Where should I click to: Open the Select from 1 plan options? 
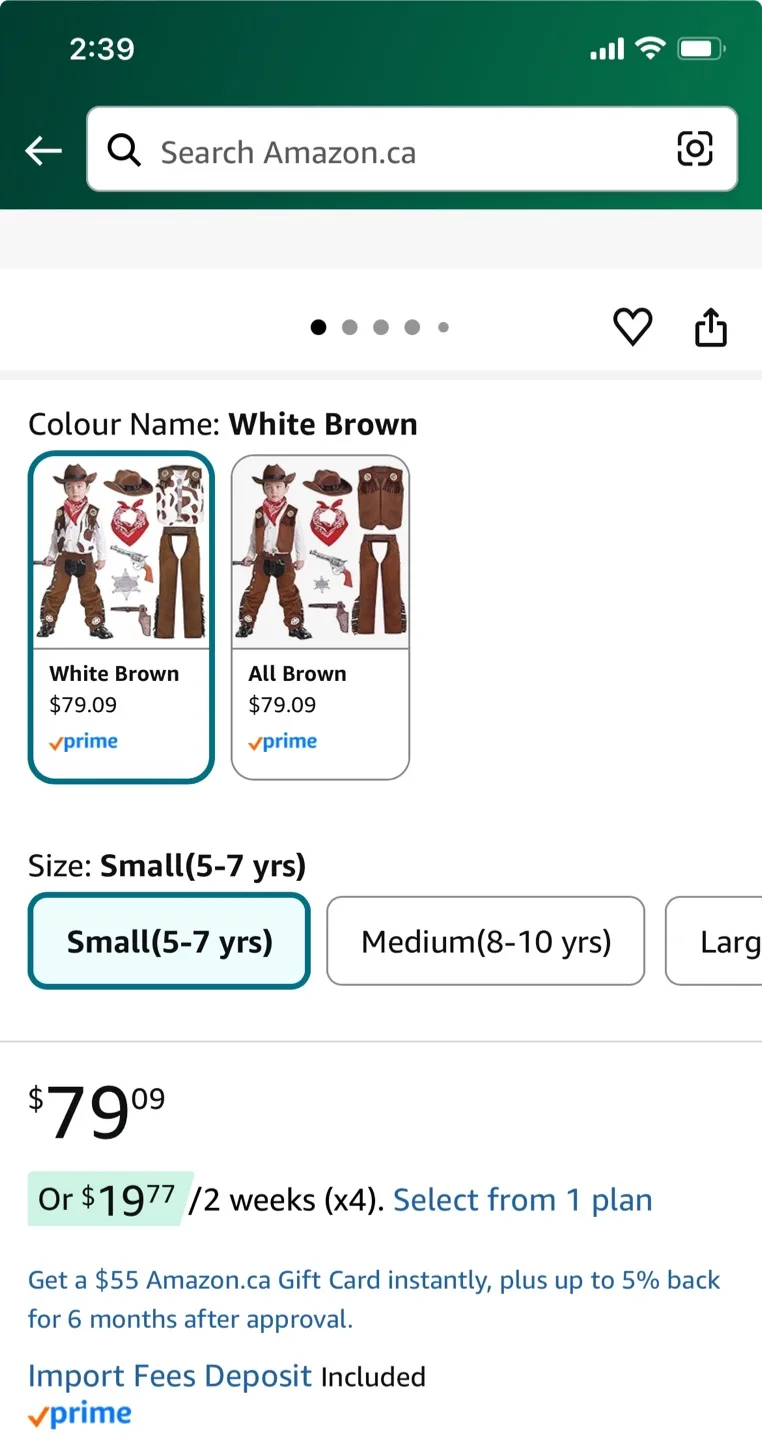click(x=522, y=1199)
